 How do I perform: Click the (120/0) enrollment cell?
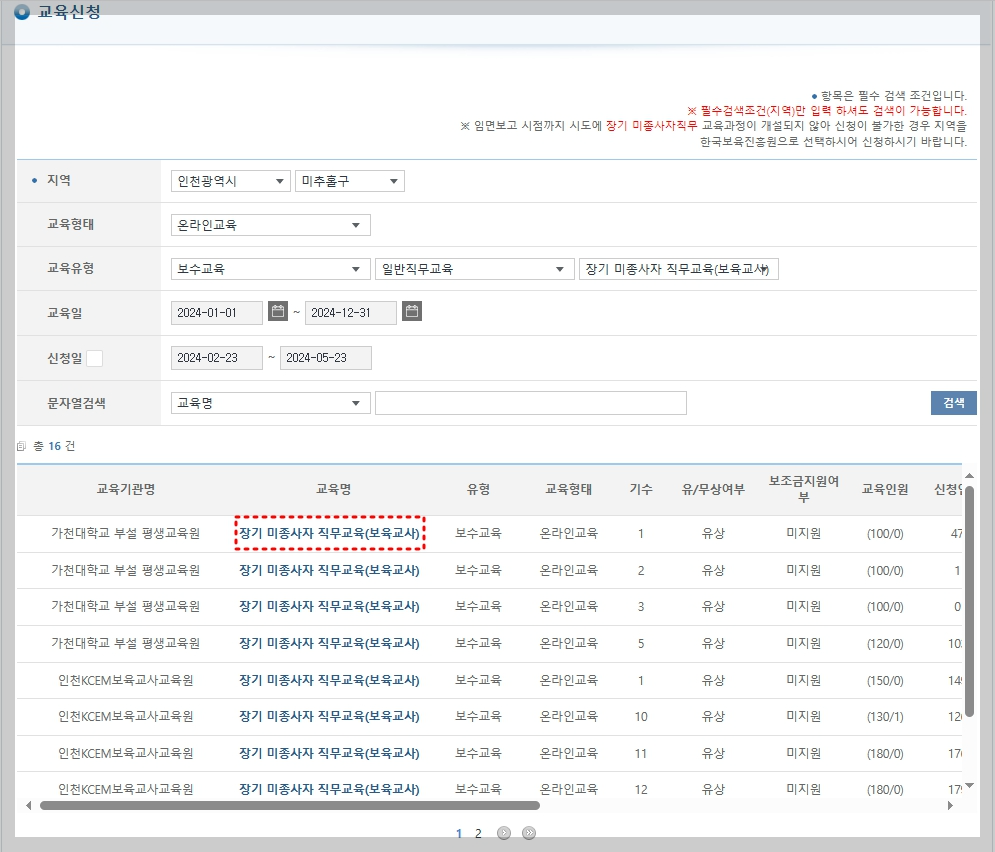coord(885,644)
